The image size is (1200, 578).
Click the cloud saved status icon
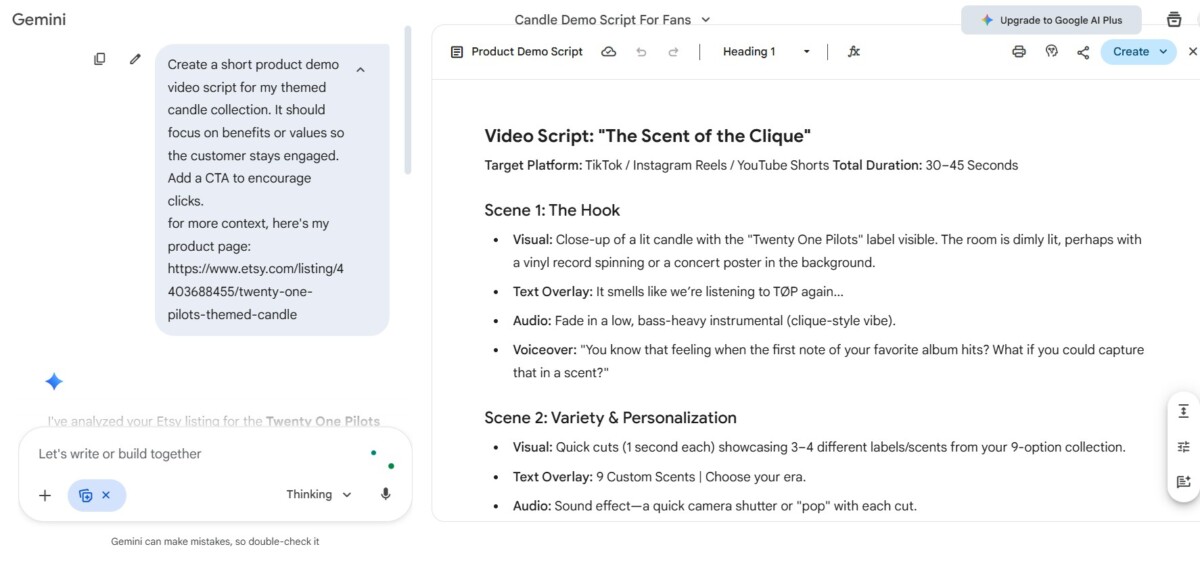pyautogui.click(x=608, y=52)
